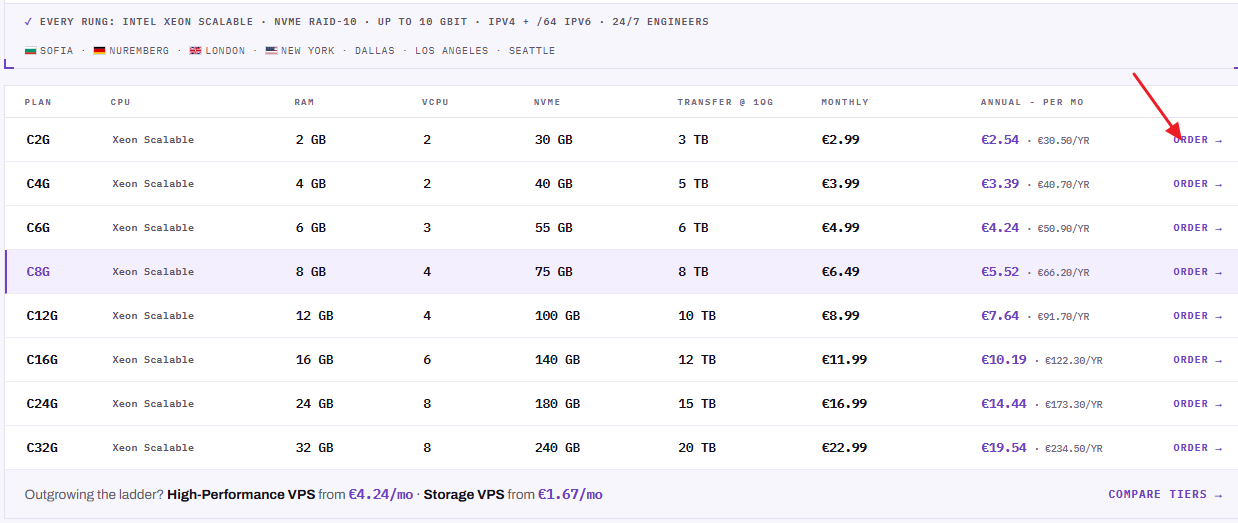1238x523 pixels.
Task: Click the 30 GB NVMe value
Action: pyautogui.click(x=554, y=140)
